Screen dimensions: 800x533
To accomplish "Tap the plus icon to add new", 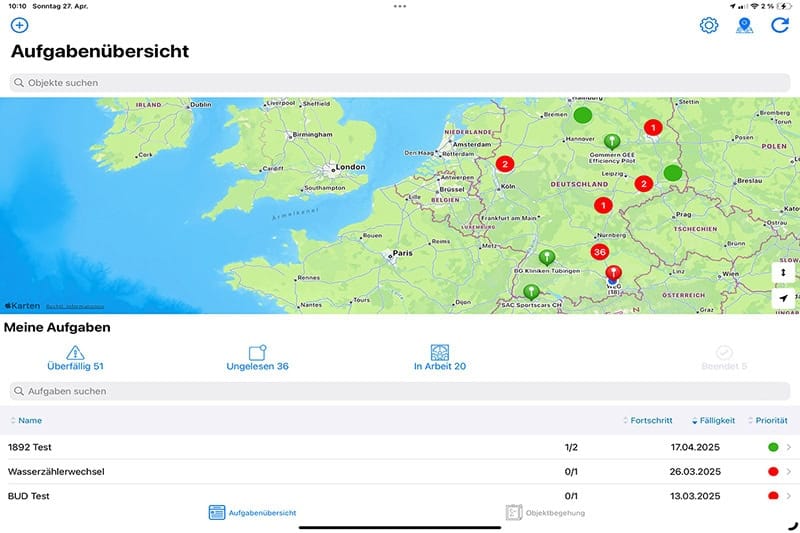I will pos(19,25).
